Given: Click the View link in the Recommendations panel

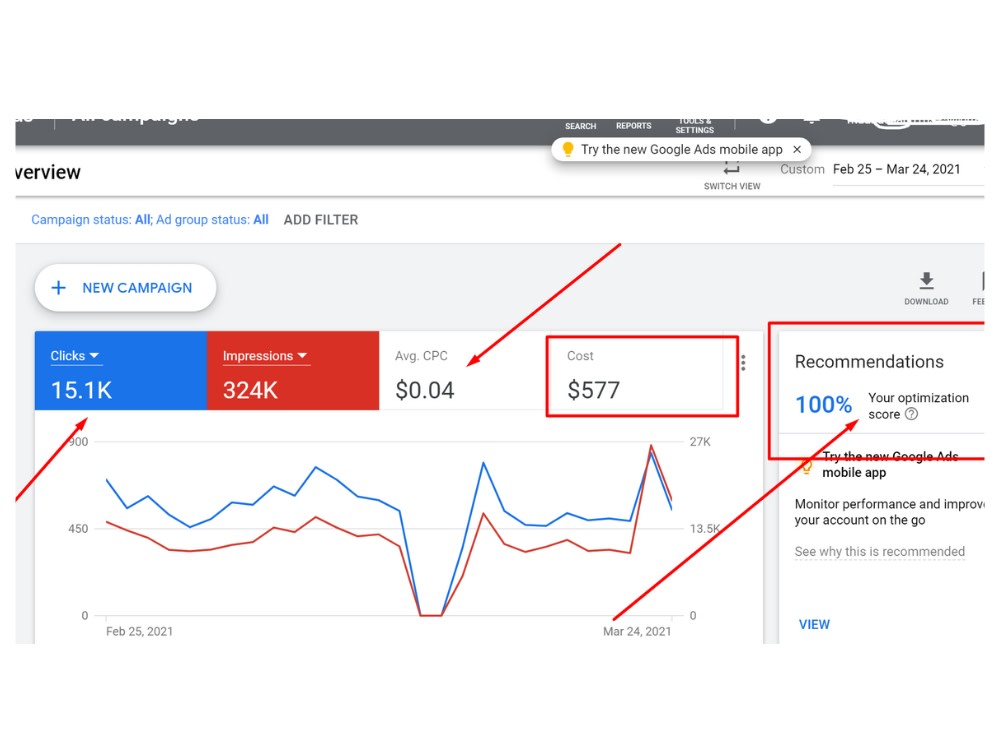Looking at the screenshot, I should pyautogui.click(x=814, y=624).
